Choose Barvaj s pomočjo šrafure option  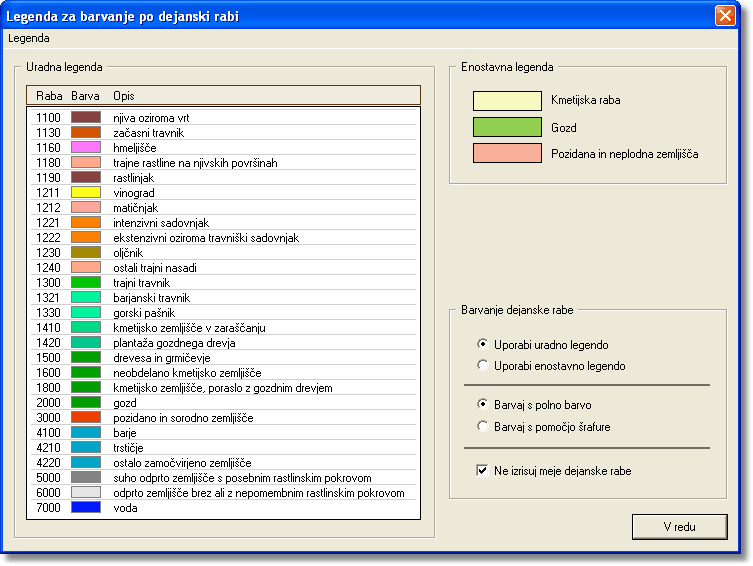click(484, 427)
